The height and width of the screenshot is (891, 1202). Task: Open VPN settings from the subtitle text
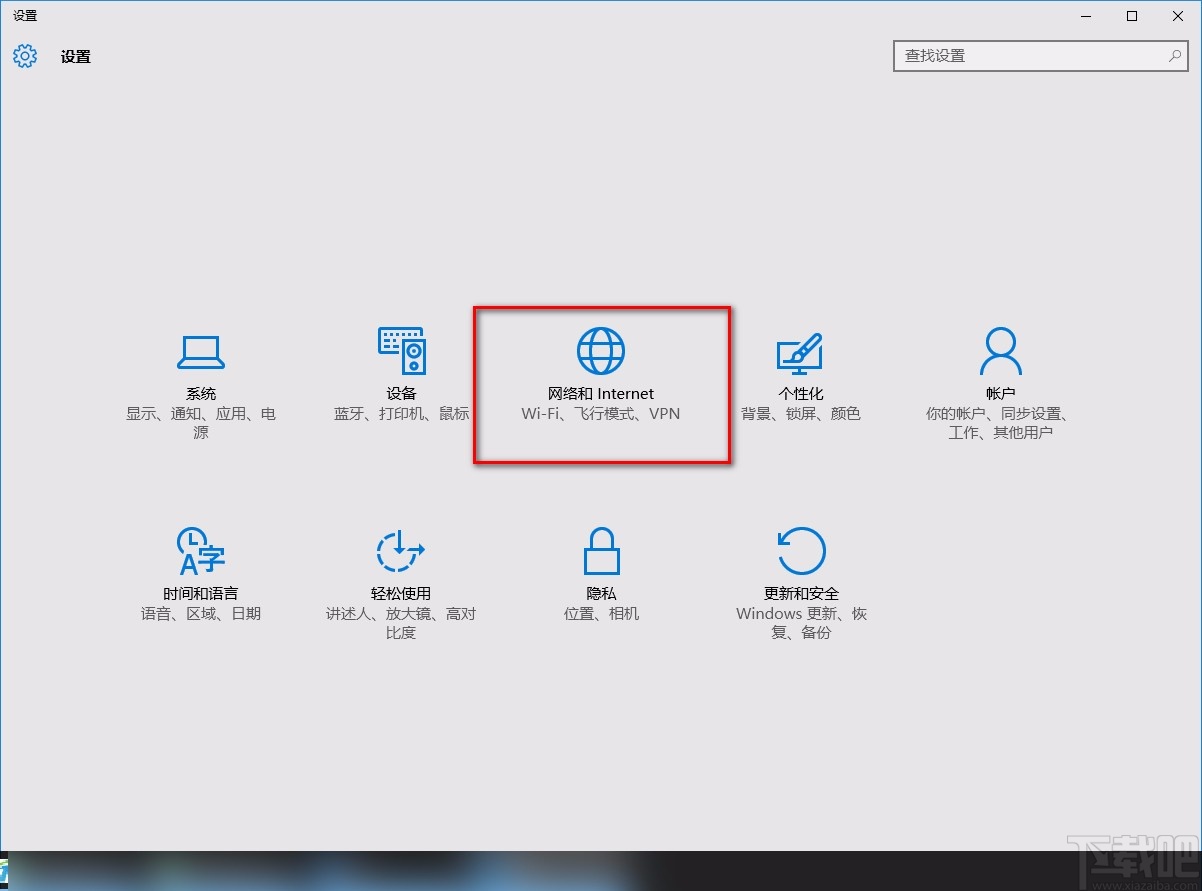[x=664, y=413]
